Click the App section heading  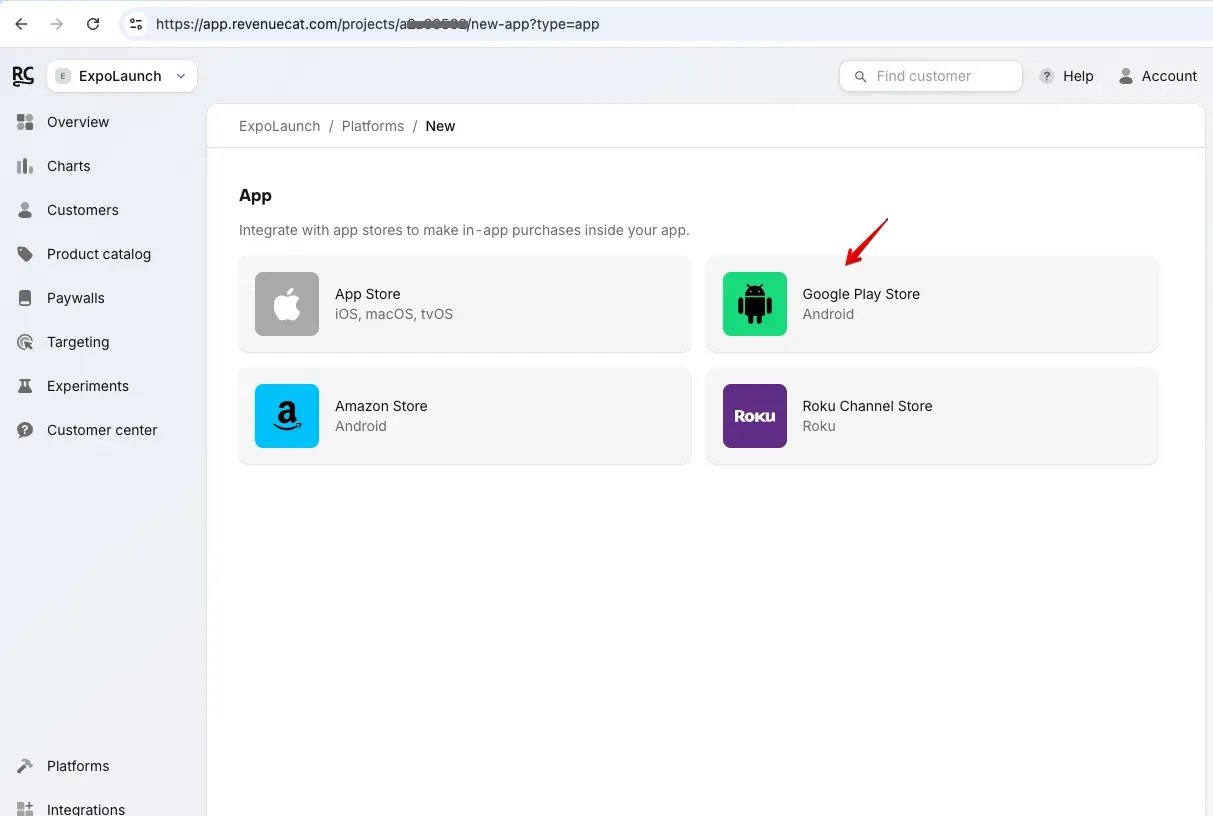(x=255, y=196)
